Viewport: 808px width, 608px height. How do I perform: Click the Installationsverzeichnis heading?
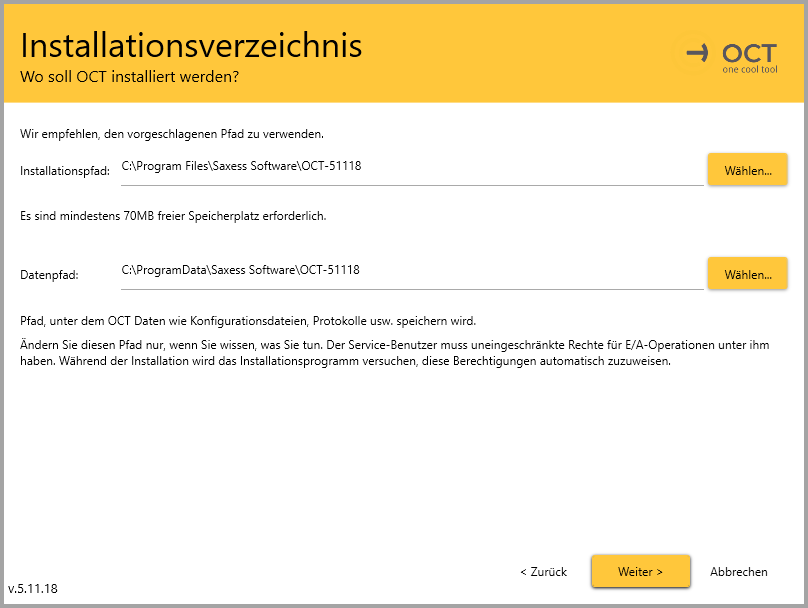tap(191, 46)
